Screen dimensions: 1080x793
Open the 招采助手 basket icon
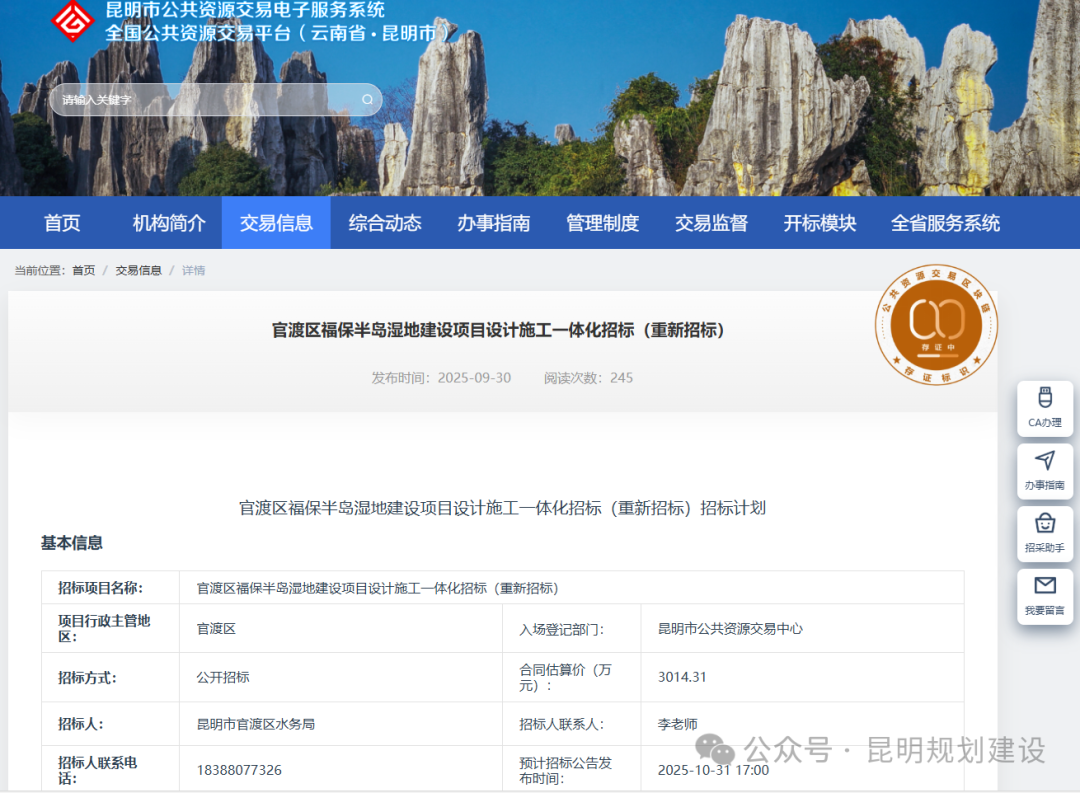pos(1045,534)
